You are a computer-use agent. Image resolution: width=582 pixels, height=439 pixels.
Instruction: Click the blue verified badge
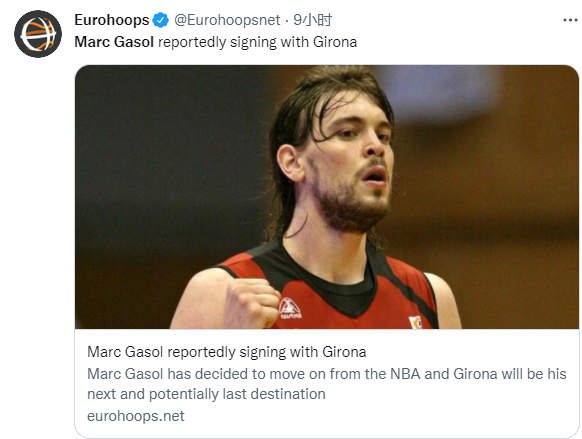[161, 20]
